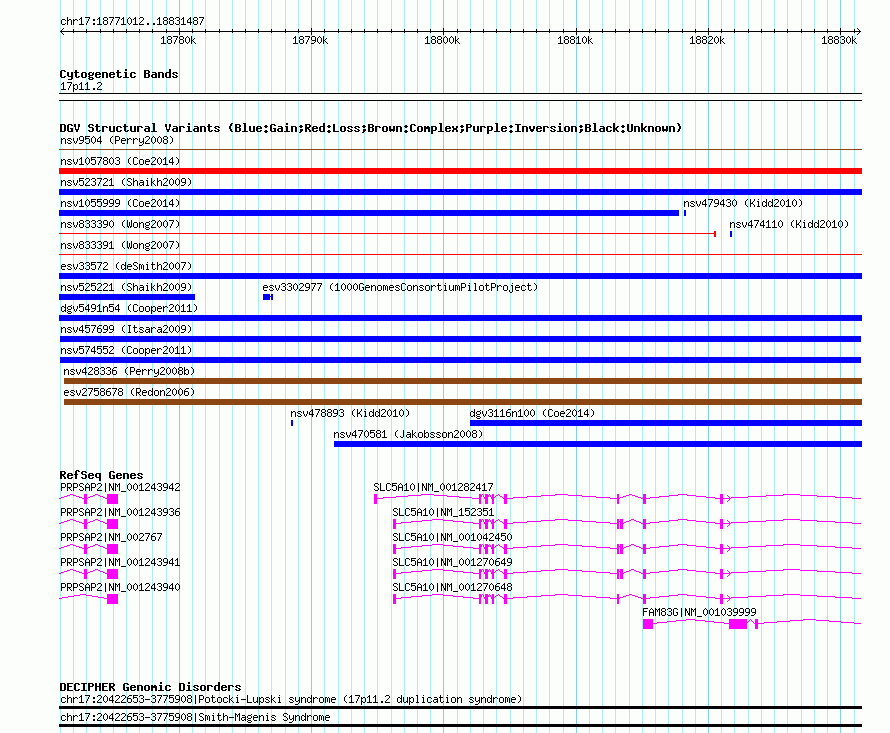Click the red nsv1057803 loss variant bar
The height and width of the screenshot is (733, 890).
pos(460,171)
